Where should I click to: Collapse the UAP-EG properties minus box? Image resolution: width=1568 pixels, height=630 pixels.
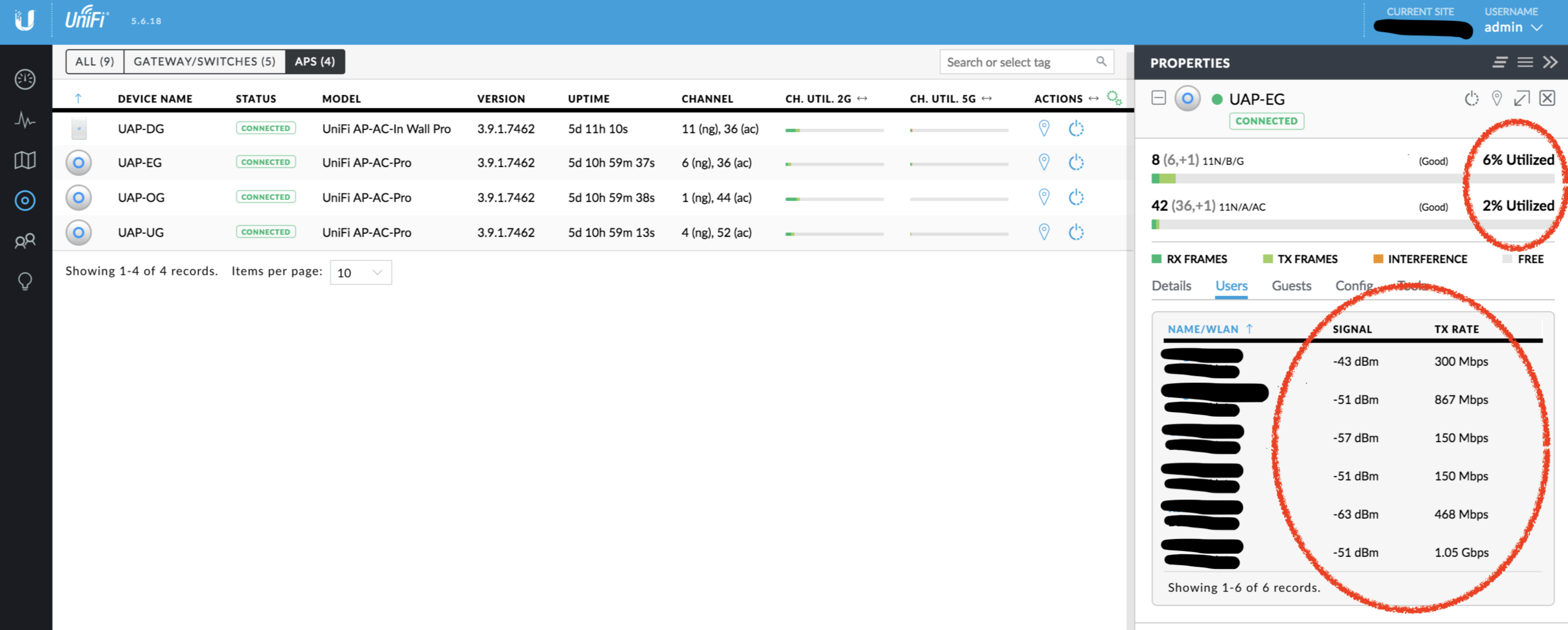(x=1158, y=98)
